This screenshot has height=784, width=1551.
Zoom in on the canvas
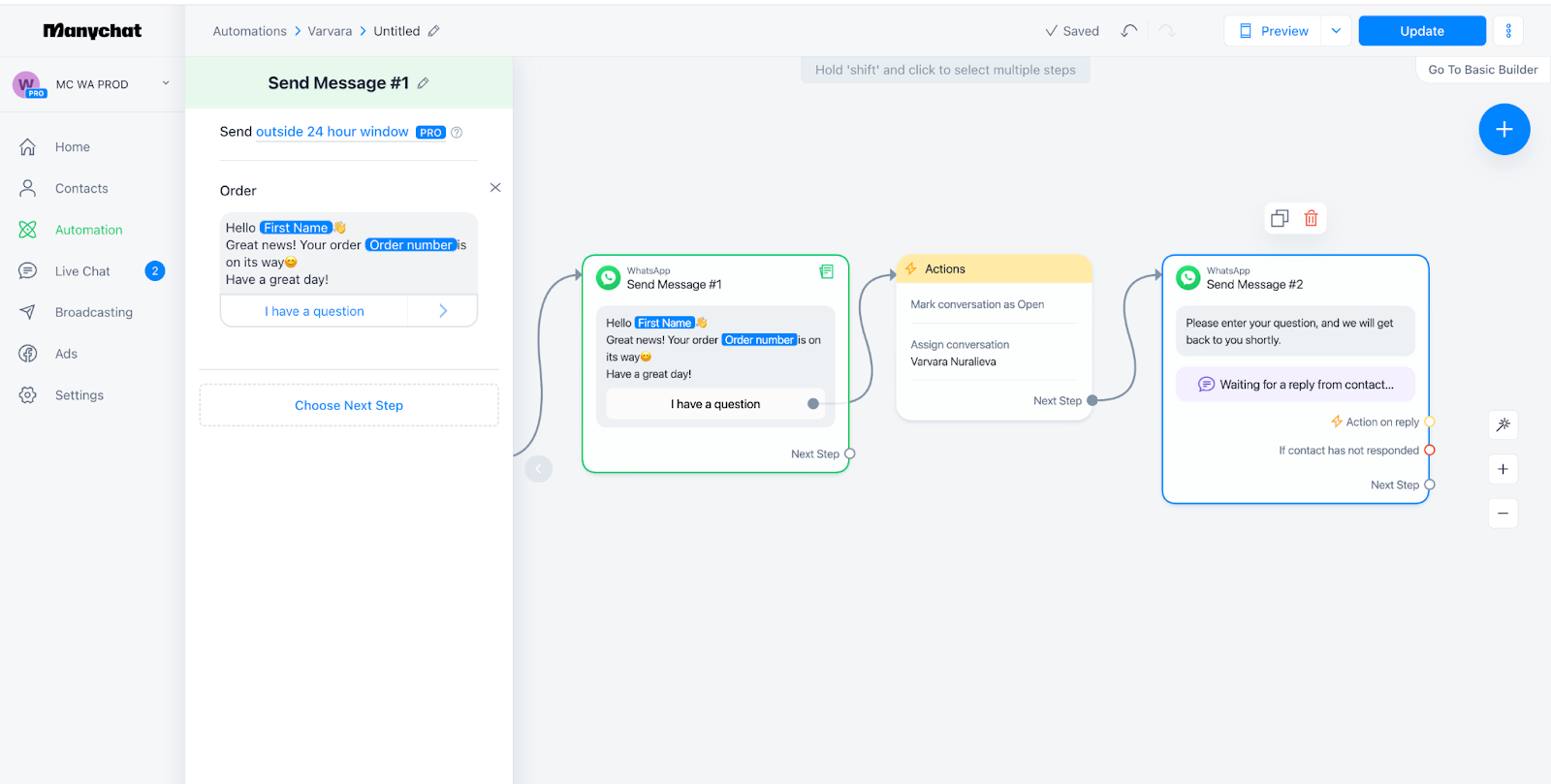(1503, 469)
